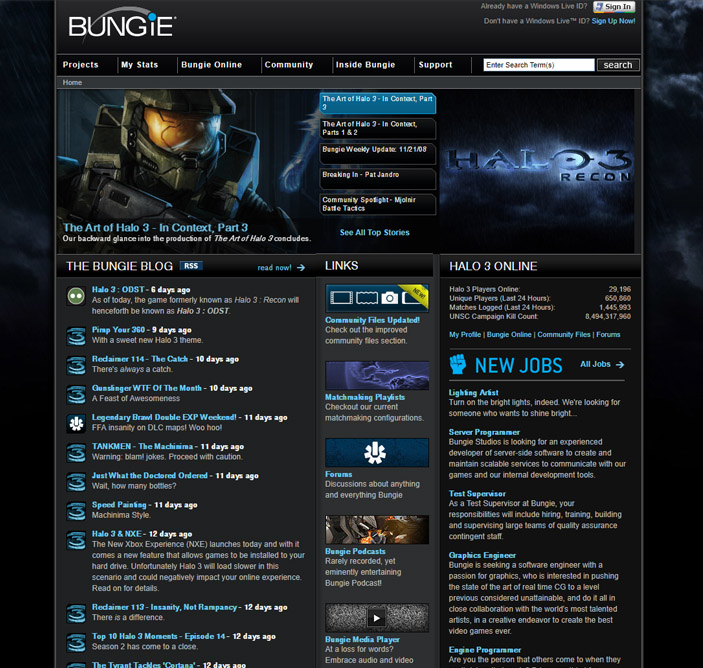703x668 pixels.
Task: Click the Home breadcrumb link
Action: tap(72, 82)
